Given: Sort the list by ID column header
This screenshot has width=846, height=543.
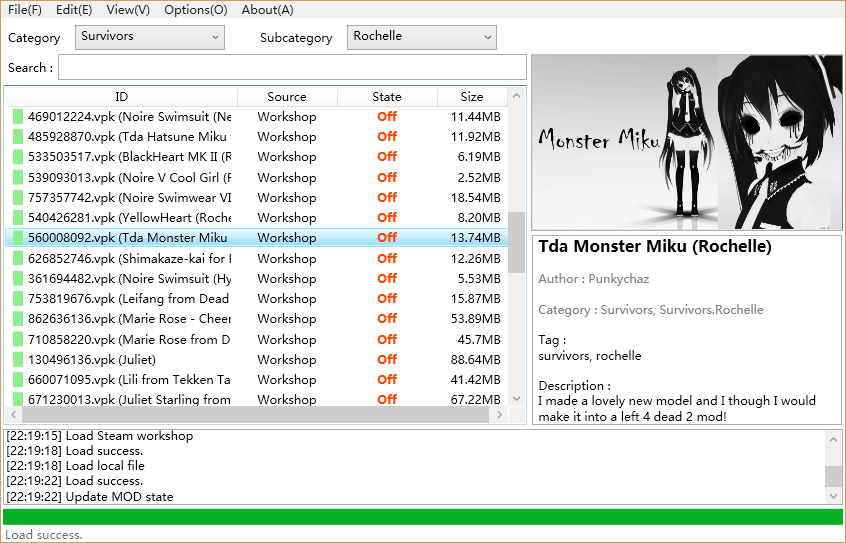Looking at the screenshot, I should (x=121, y=97).
